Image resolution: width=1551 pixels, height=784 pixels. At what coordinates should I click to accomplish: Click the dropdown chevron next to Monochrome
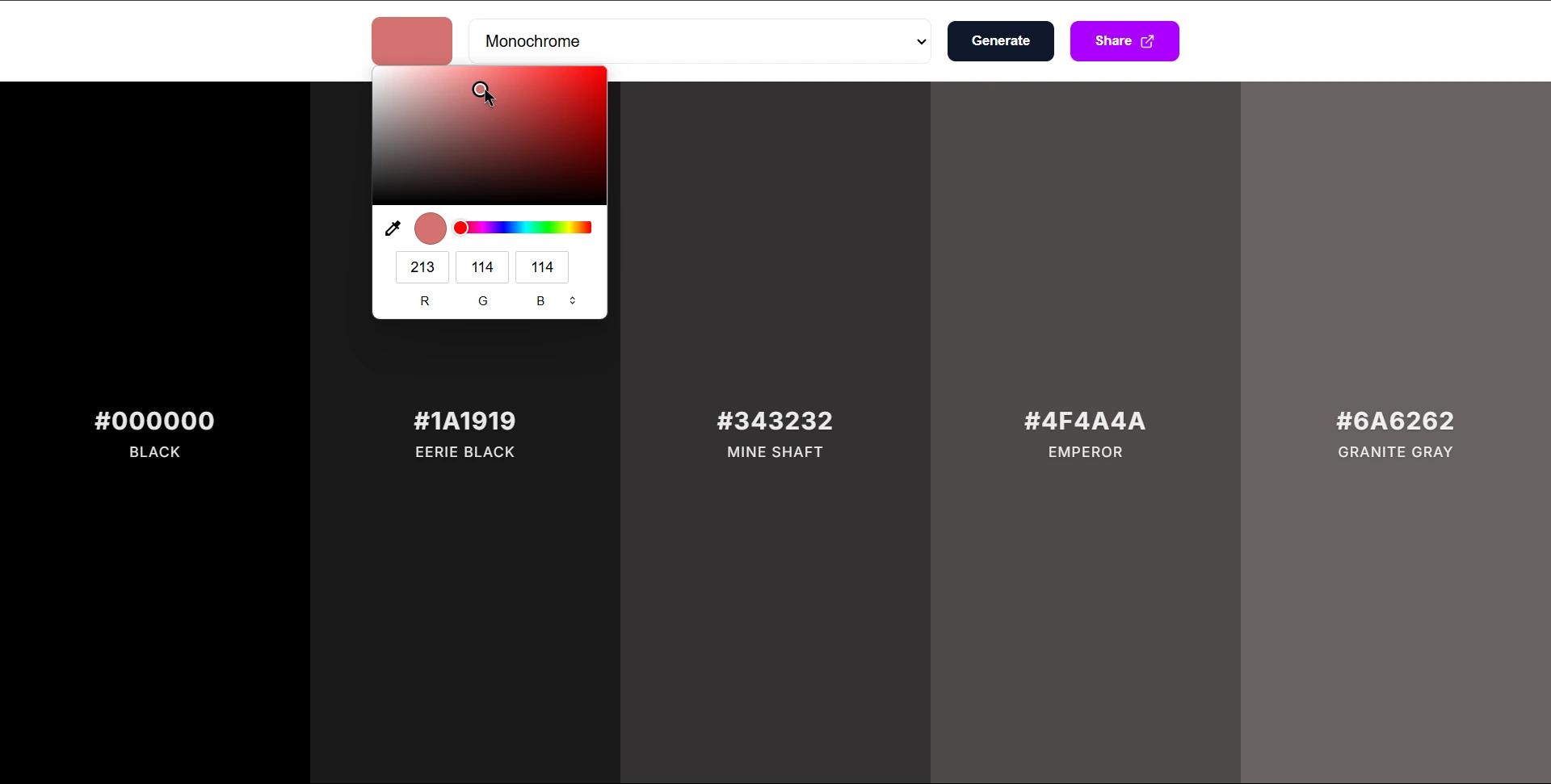920,41
